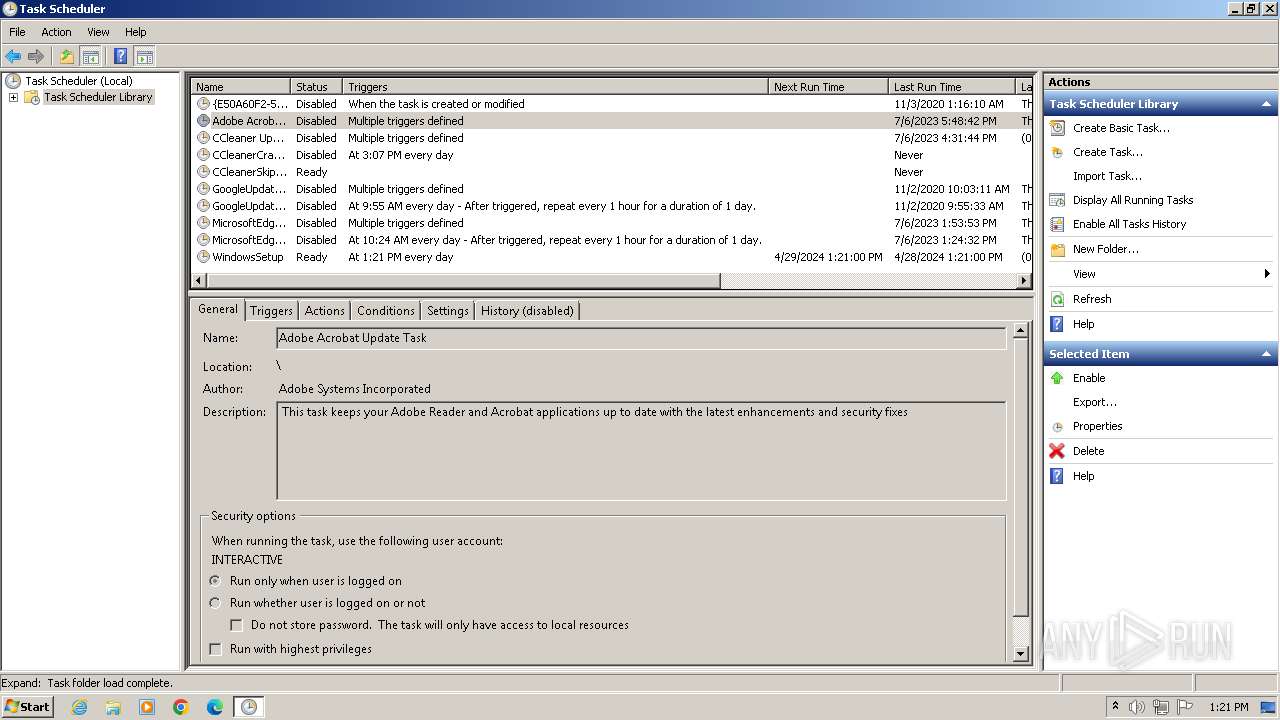Collapse the Selected Item actions section

1266,354
